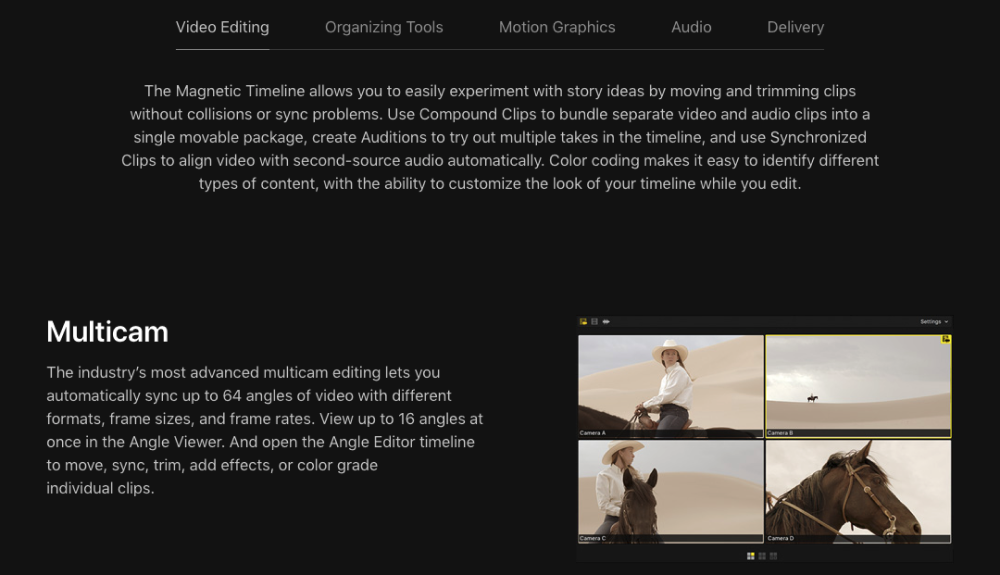The height and width of the screenshot is (575, 1000).
Task: Go to the Motion Graphics tab
Action: pyautogui.click(x=557, y=27)
